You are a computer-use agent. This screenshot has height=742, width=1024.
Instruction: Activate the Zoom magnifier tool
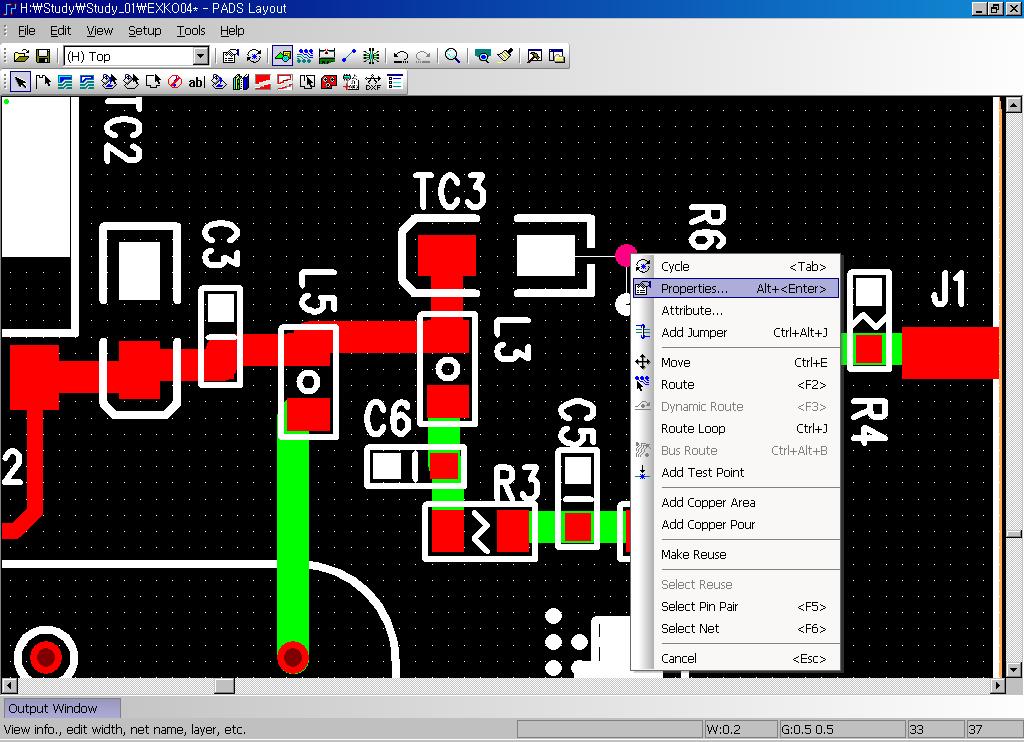tap(452, 56)
